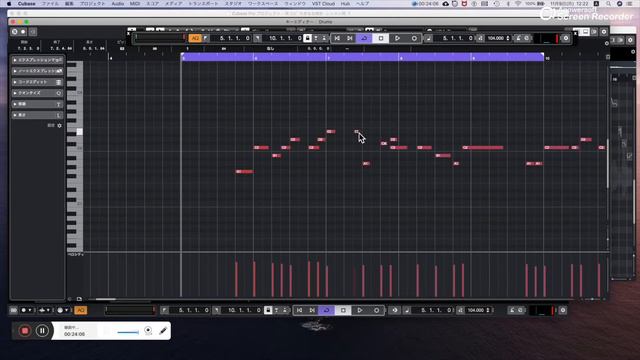Click webcam icon in screen recorder bar
640x360 pixels.
pos(148,331)
